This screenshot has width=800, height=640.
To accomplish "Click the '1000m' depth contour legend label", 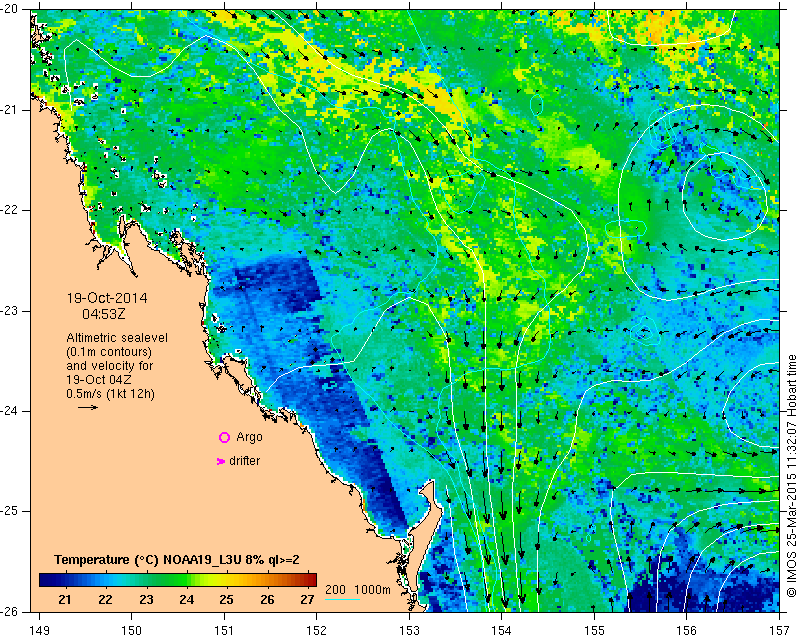I will coord(372,589).
